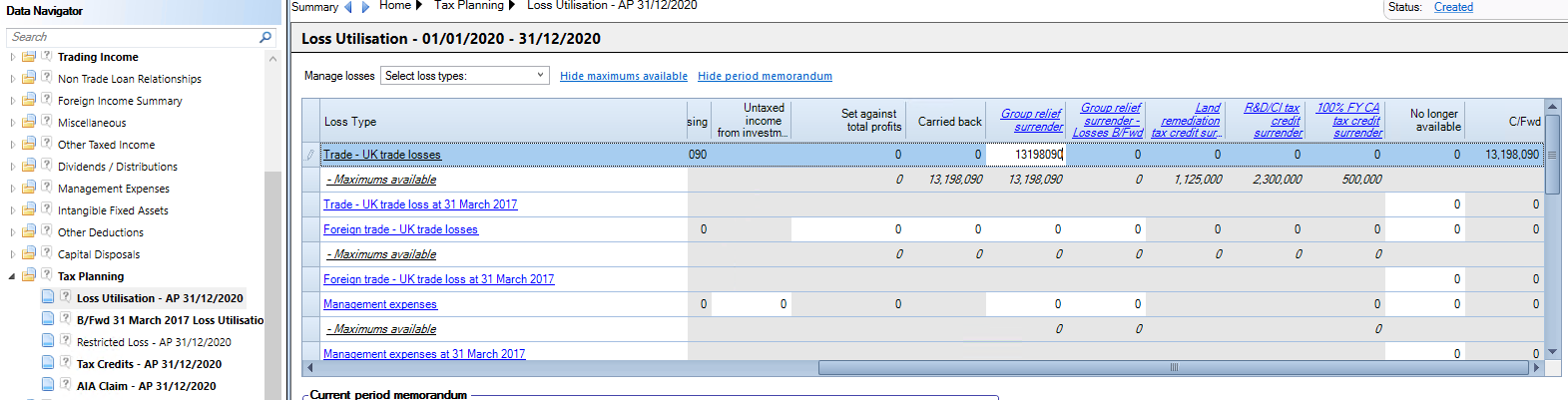The width and height of the screenshot is (1568, 400).
Task: Click the help icon beside Restricted Loss
Action: coord(65,341)
